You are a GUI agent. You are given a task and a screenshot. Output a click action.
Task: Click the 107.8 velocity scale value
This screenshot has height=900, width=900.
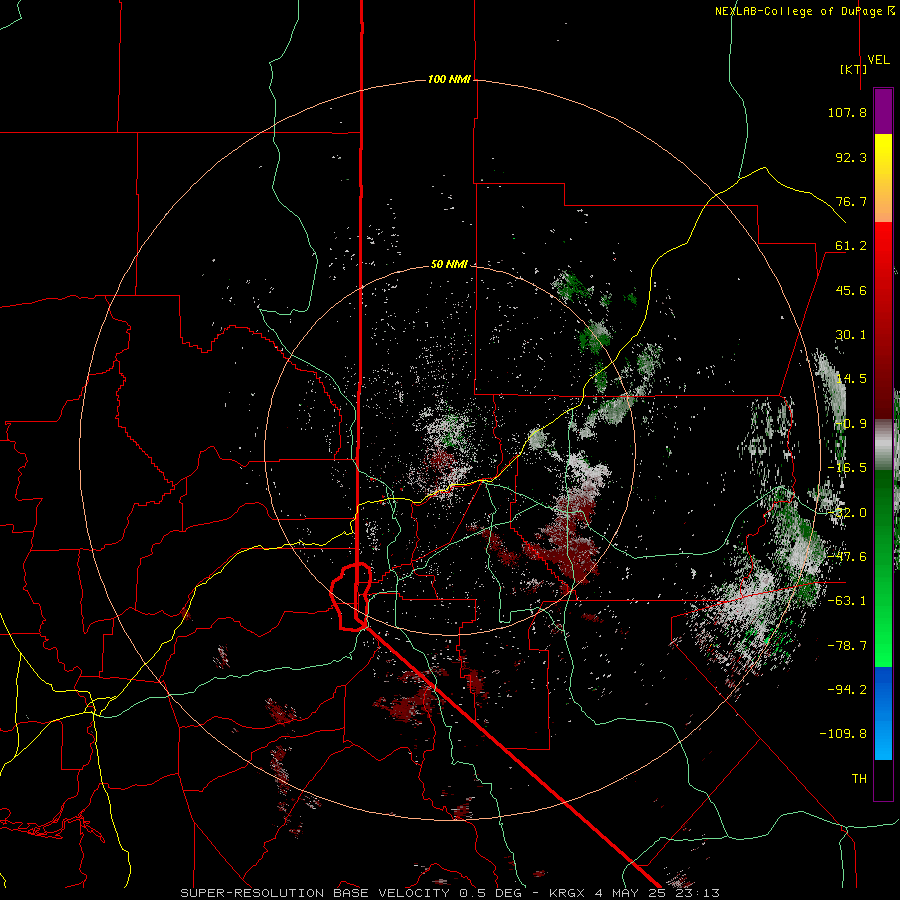(x=847, y=112)
